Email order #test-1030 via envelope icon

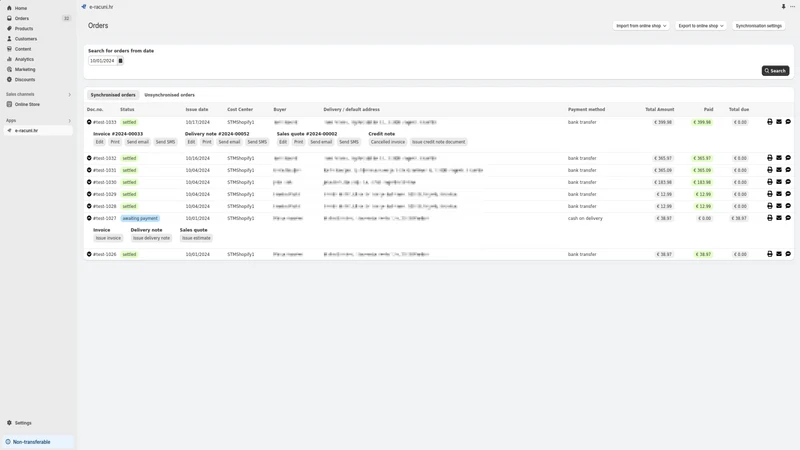tap(779, 182)
